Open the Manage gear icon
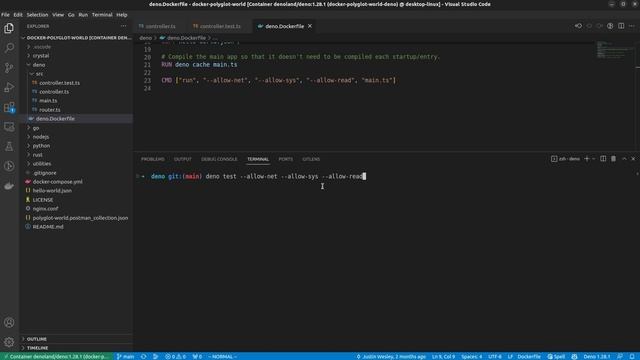This screenshot has height=360, width=640. click(9, 342)
